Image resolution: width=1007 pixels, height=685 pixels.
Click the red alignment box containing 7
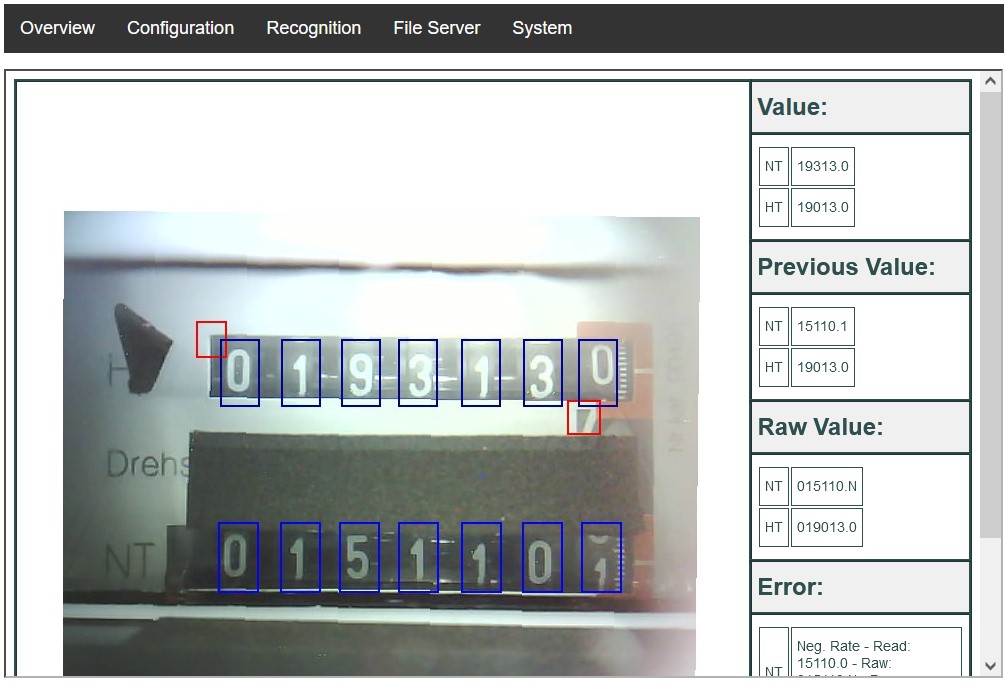pos(584,418)
